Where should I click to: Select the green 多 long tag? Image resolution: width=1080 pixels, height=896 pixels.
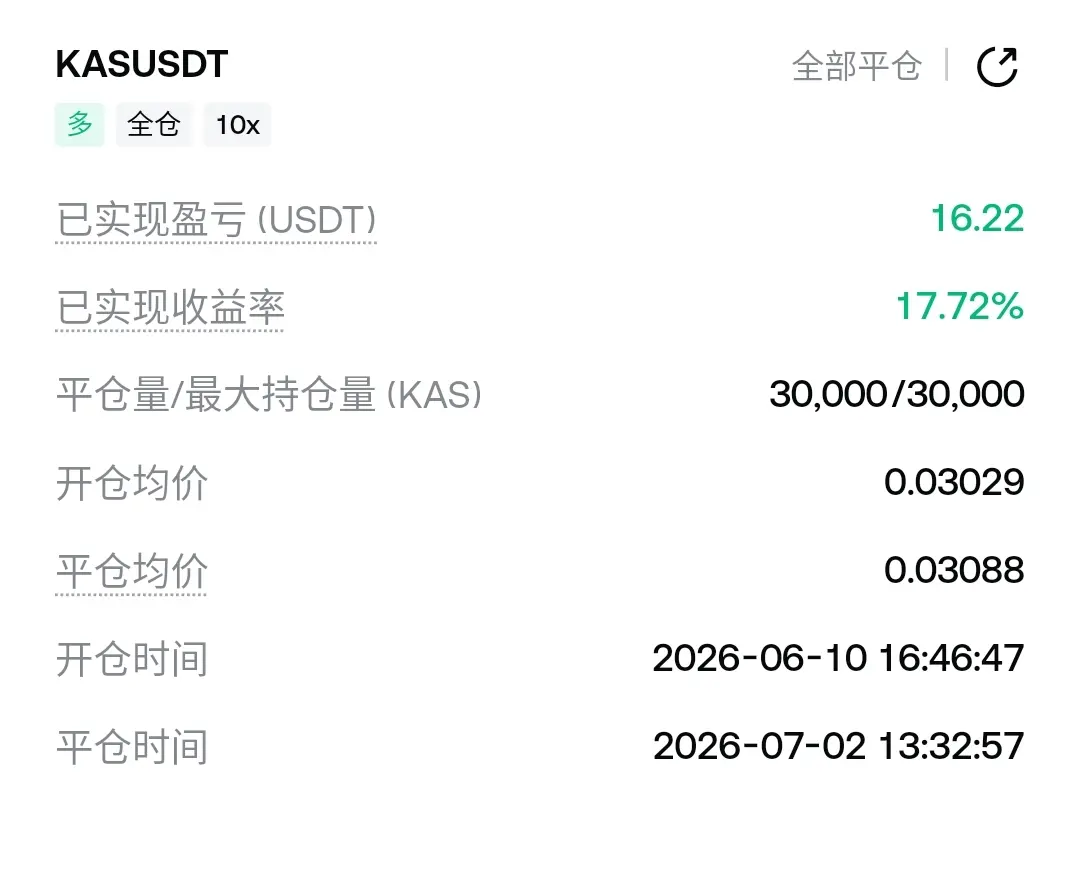click(79, 125)
